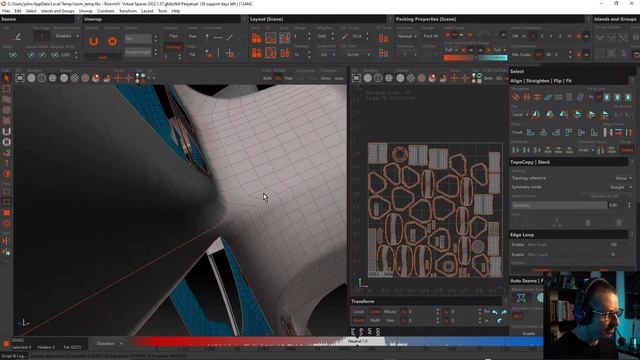Viewport: 640px width, 360px height.
Task: Click the Unwrap U-shaped icon
Action: 94,41
